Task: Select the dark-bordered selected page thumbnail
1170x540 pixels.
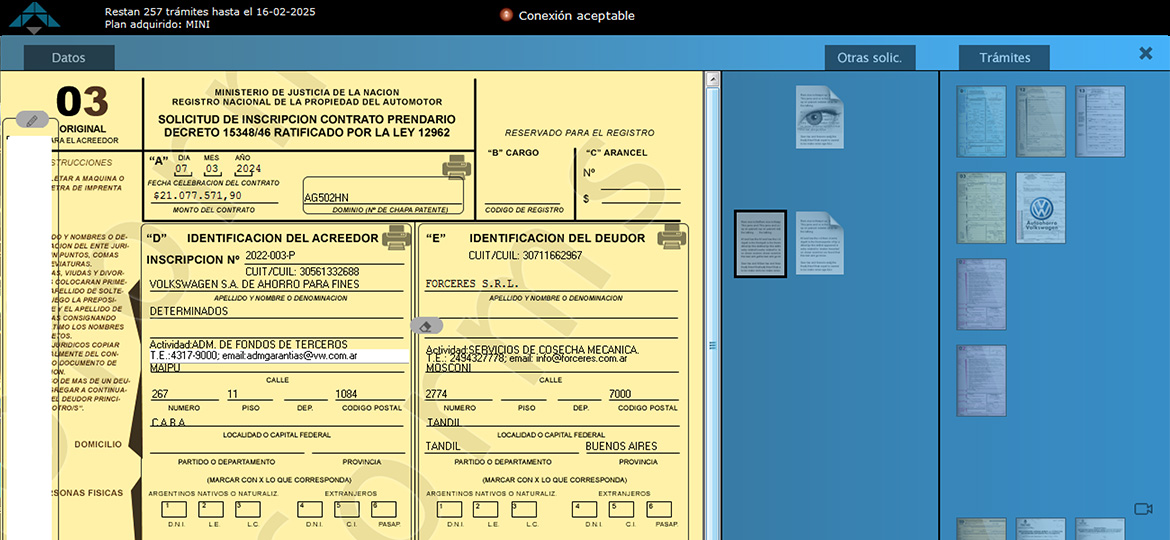Action: [x=760, y=244]
